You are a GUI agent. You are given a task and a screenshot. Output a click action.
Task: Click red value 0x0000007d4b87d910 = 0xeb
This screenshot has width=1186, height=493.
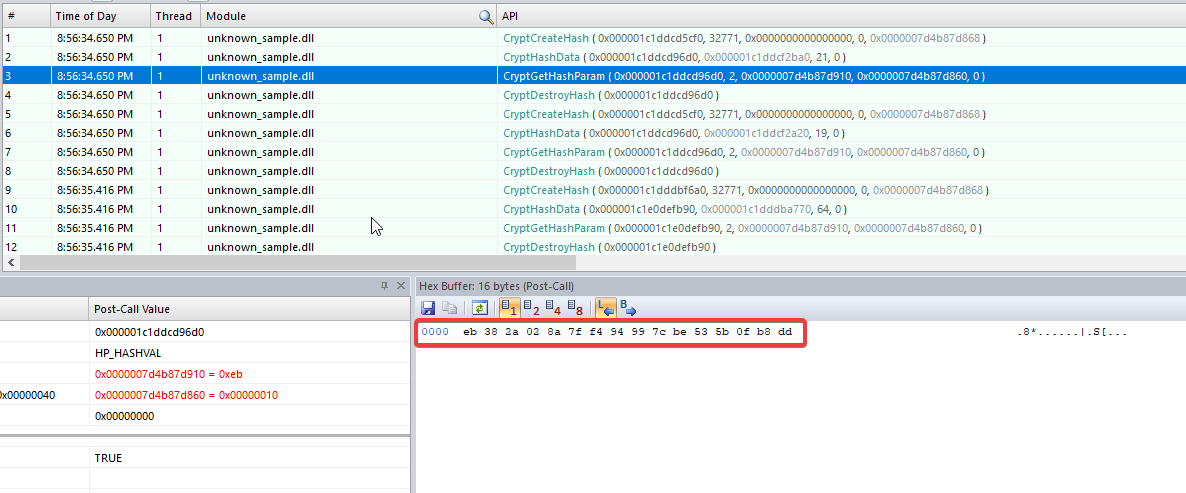click(168, 374)
